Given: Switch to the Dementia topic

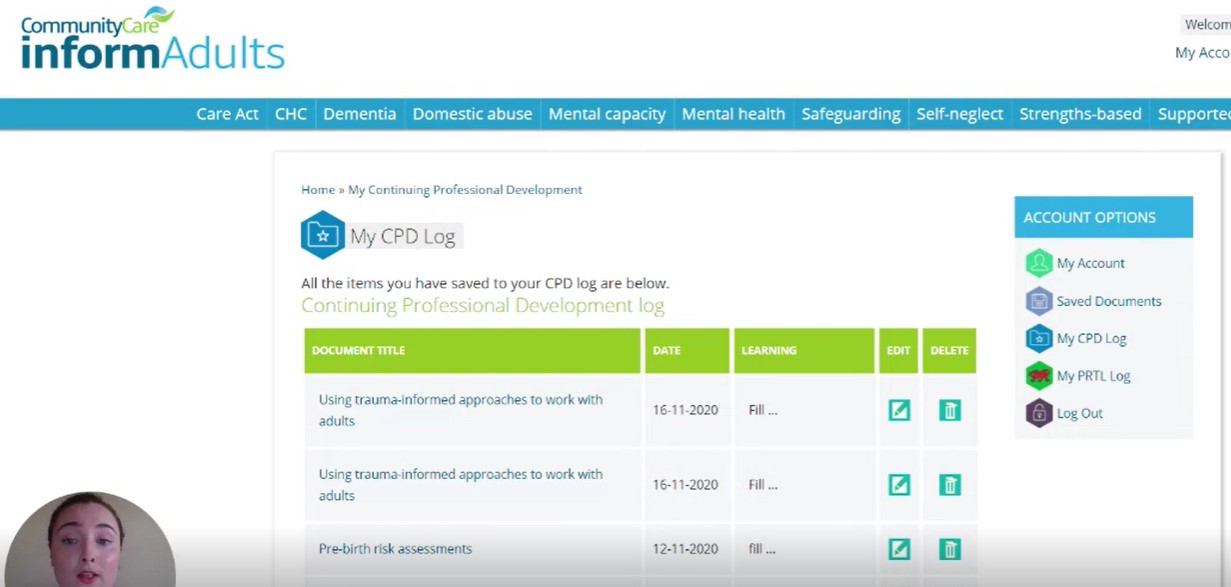Looking at the screenshot, I should pyautogui.click(x=360, y=114).
